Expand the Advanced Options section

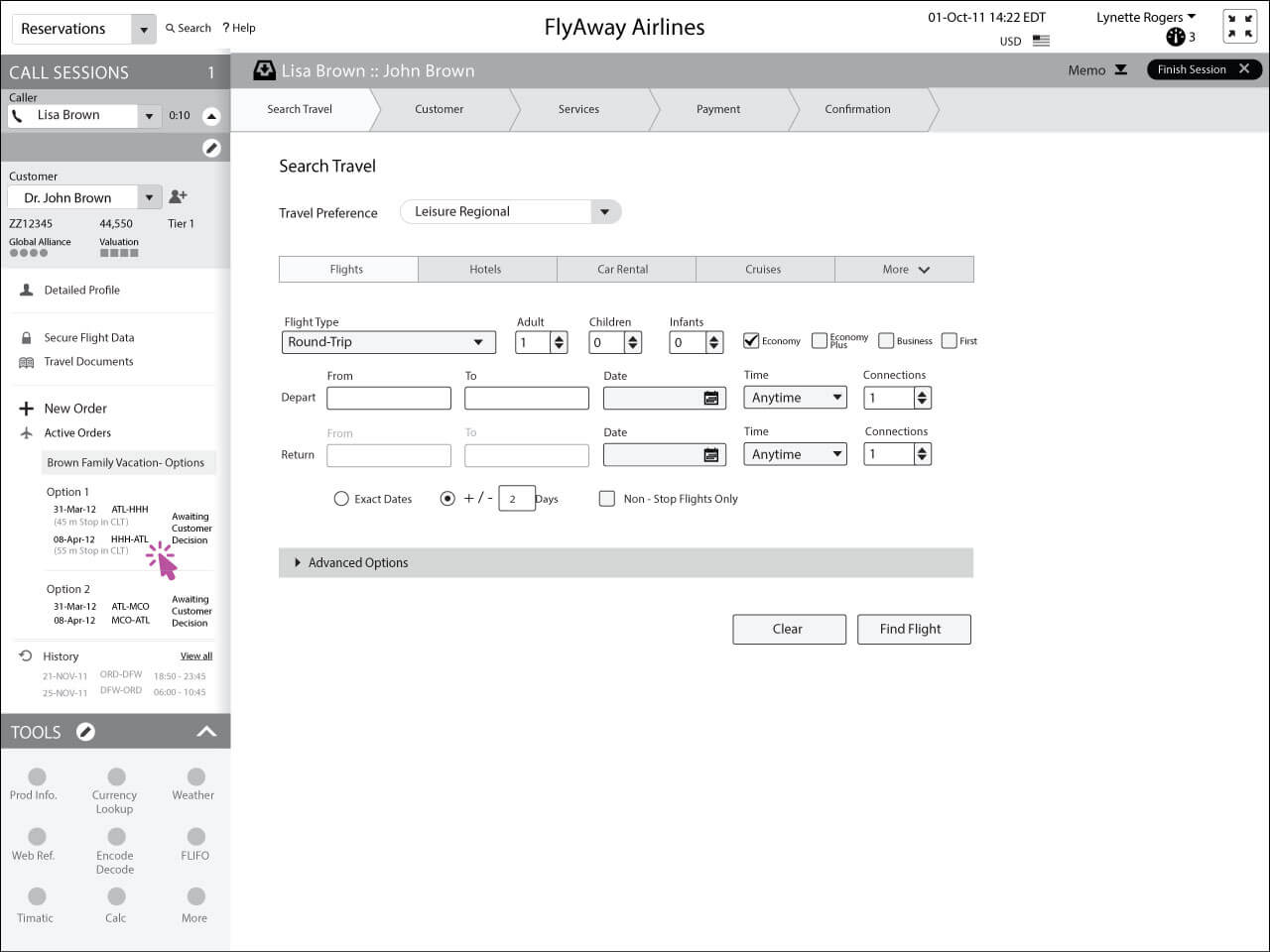298,562
